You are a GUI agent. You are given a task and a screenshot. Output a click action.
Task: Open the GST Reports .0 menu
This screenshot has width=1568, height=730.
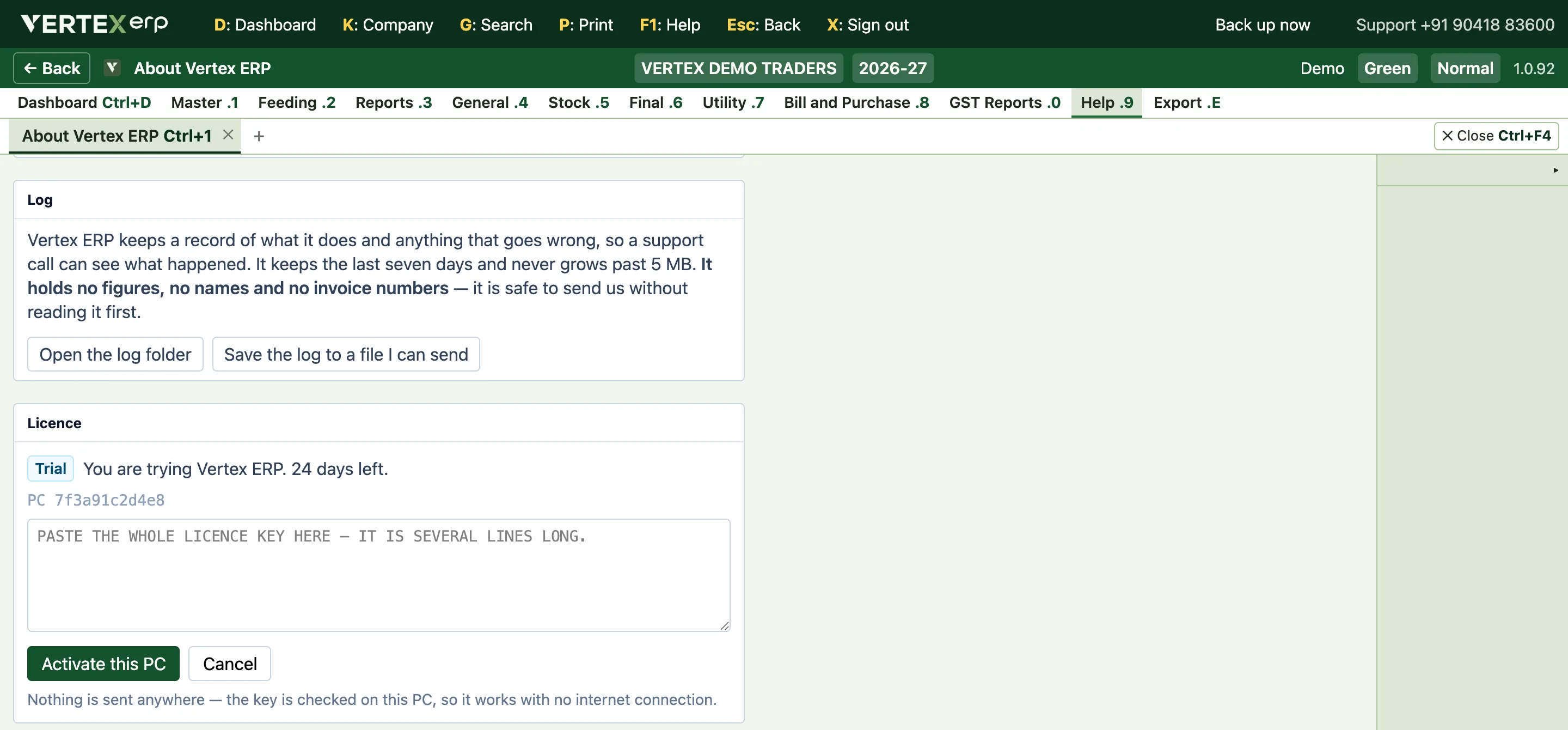pos(1004,102)
